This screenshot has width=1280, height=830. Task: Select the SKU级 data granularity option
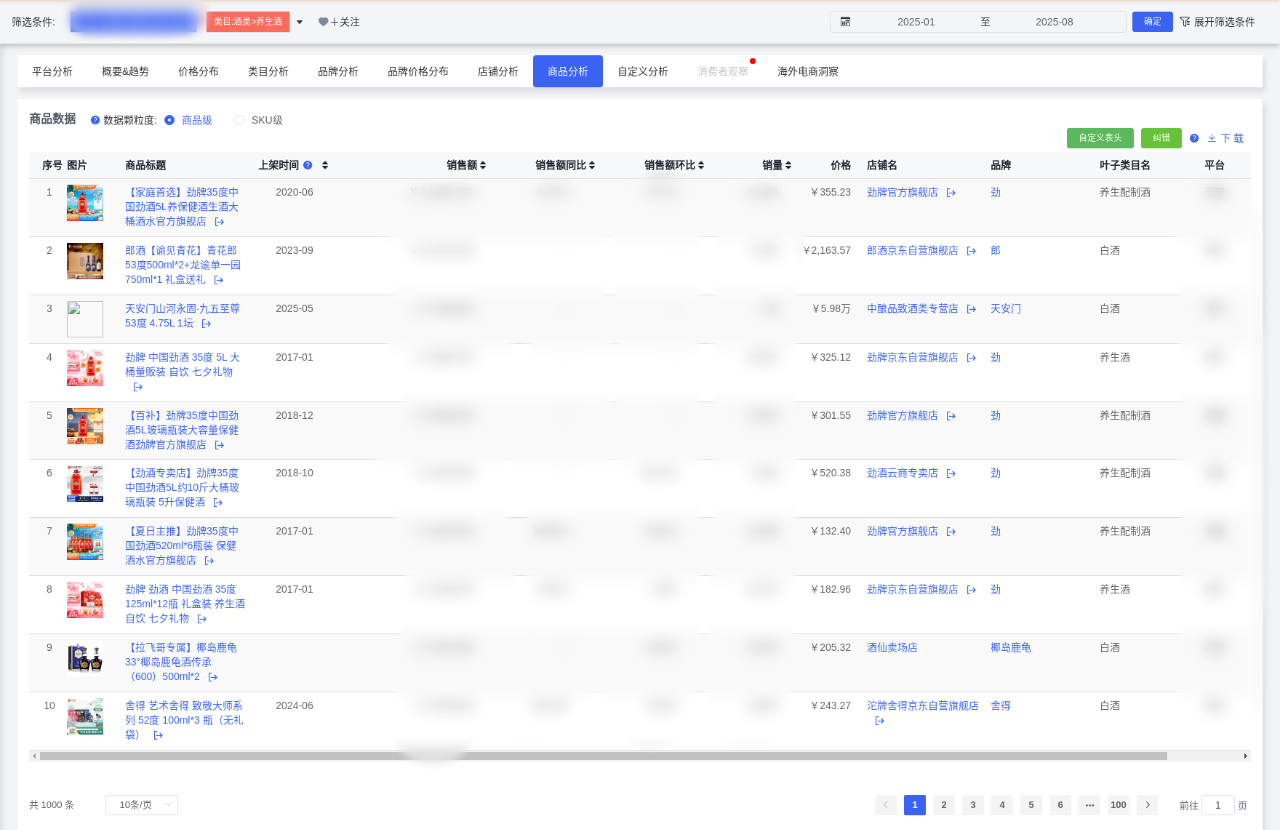click(x=239, y=119)
